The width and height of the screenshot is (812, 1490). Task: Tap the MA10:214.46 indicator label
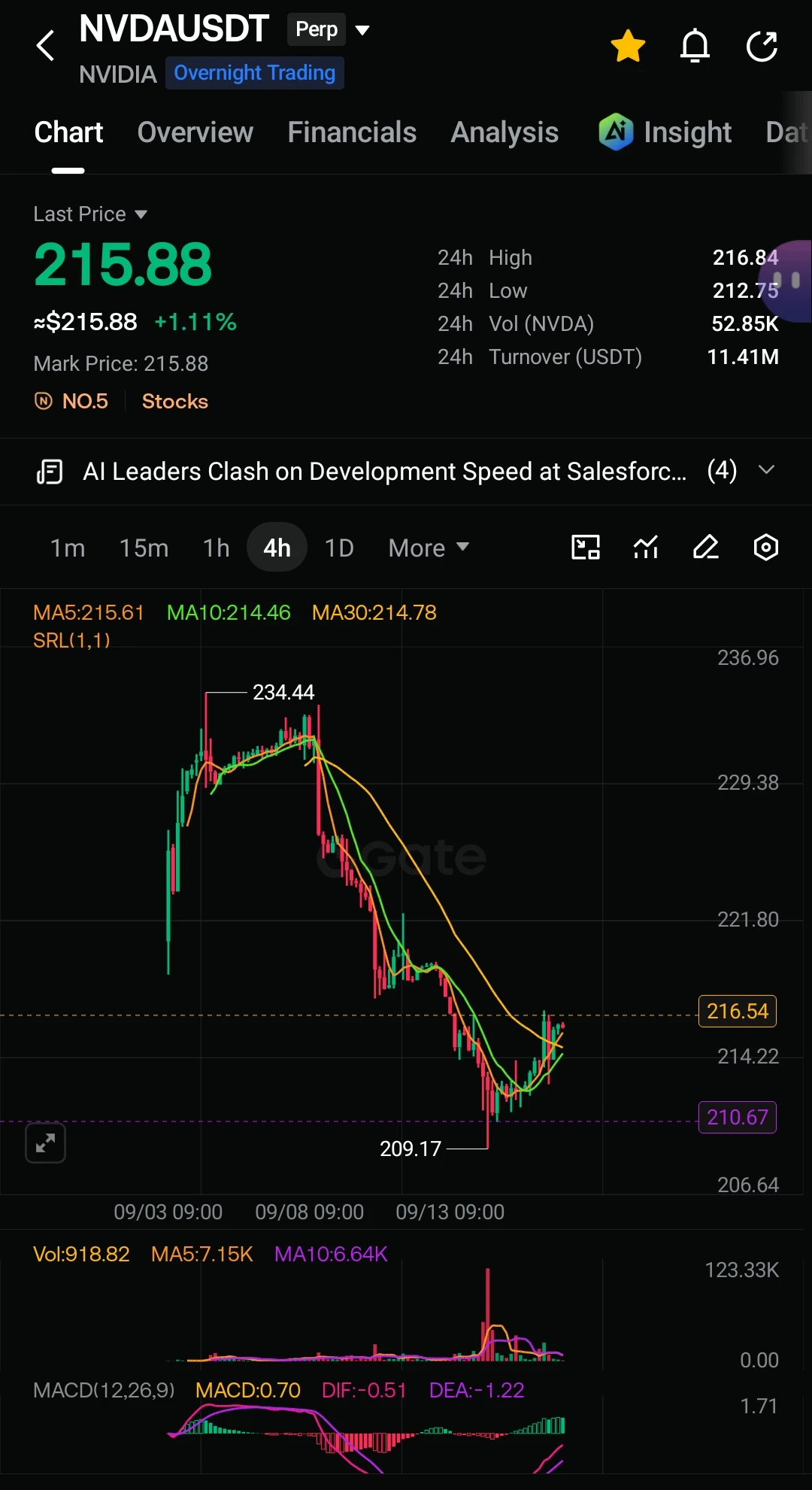click(x=229, y=612)
